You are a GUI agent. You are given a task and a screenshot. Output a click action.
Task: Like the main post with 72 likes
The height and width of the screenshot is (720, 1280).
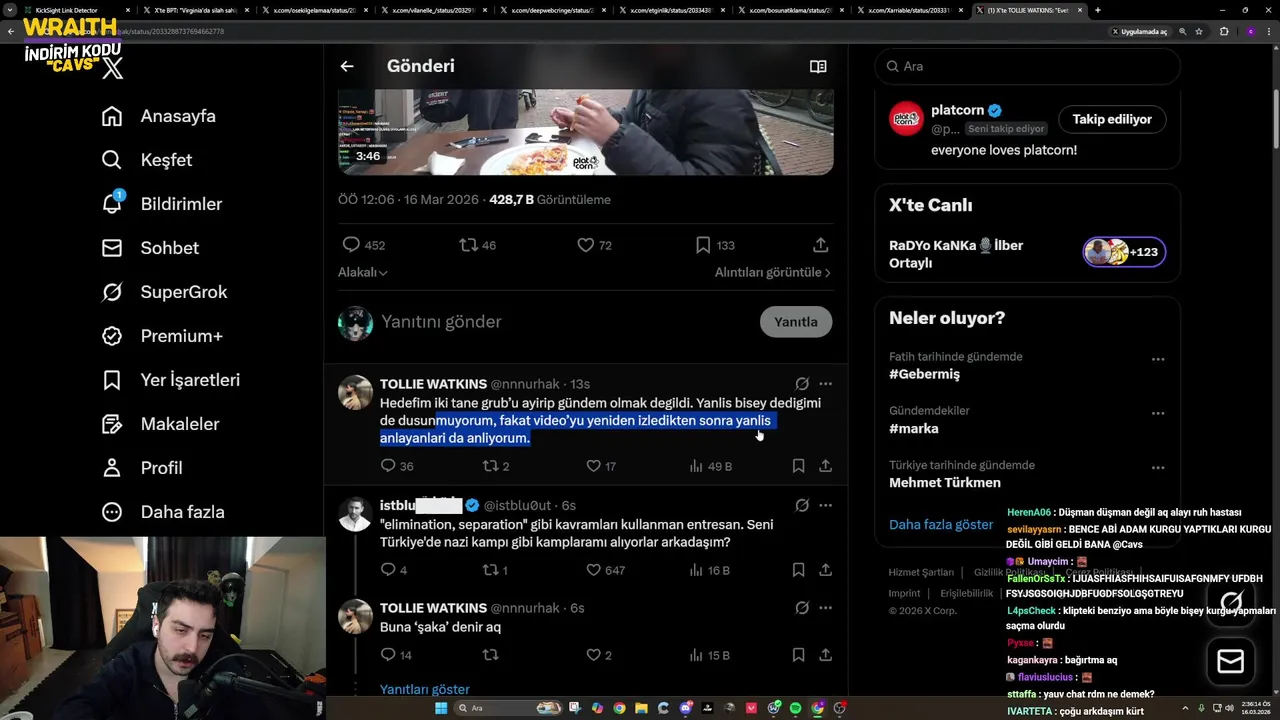tap(594, 245)
